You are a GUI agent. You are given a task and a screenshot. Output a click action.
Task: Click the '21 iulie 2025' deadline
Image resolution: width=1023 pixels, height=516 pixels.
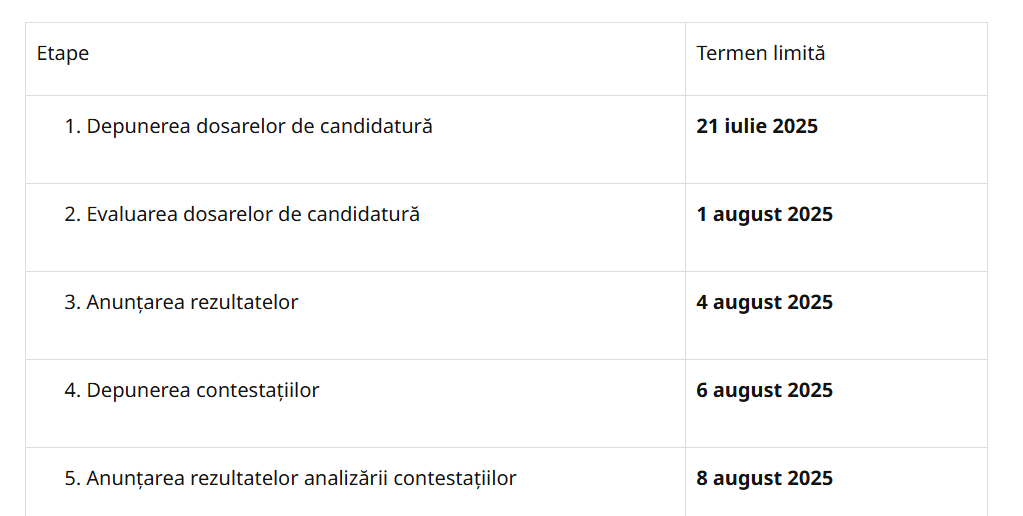[x=757, y=127]
